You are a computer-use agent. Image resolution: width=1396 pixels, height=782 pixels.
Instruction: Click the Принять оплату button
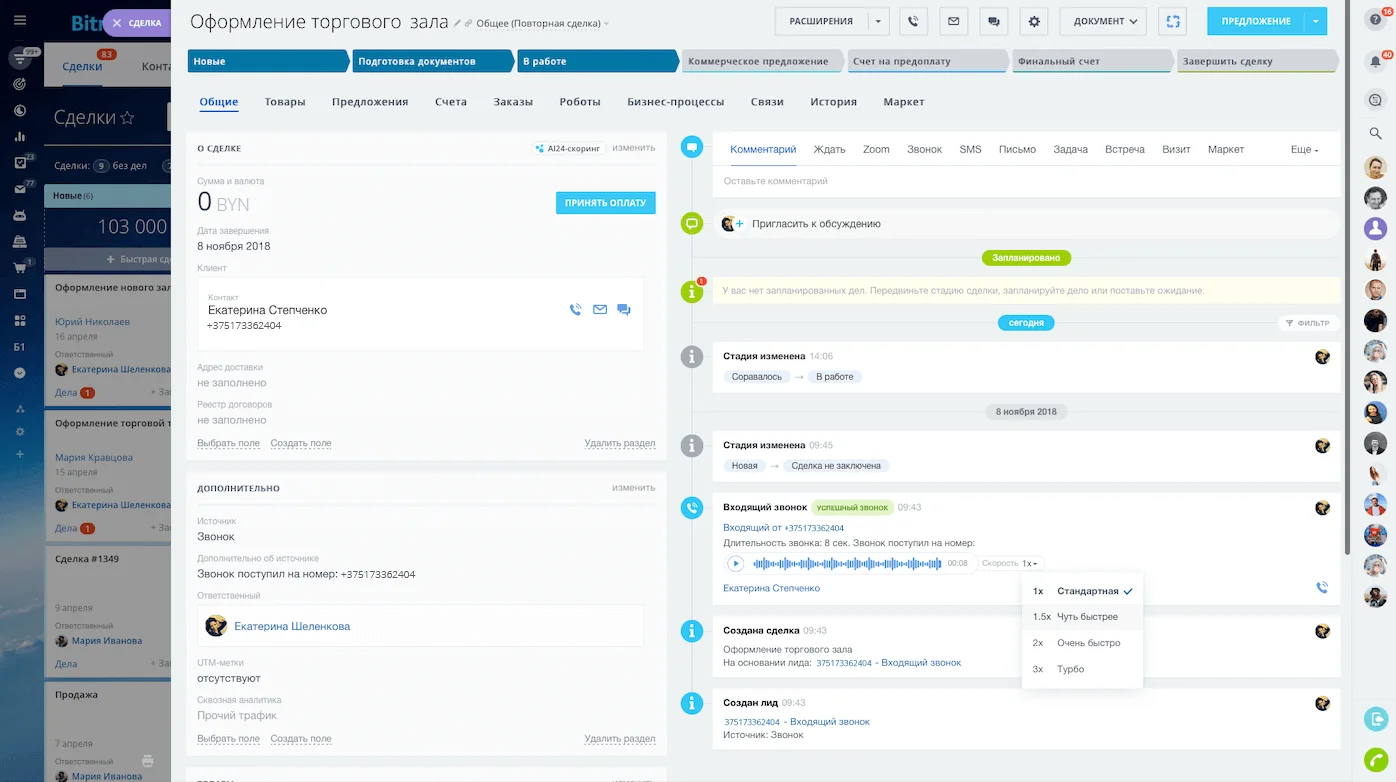click(605, 202)
